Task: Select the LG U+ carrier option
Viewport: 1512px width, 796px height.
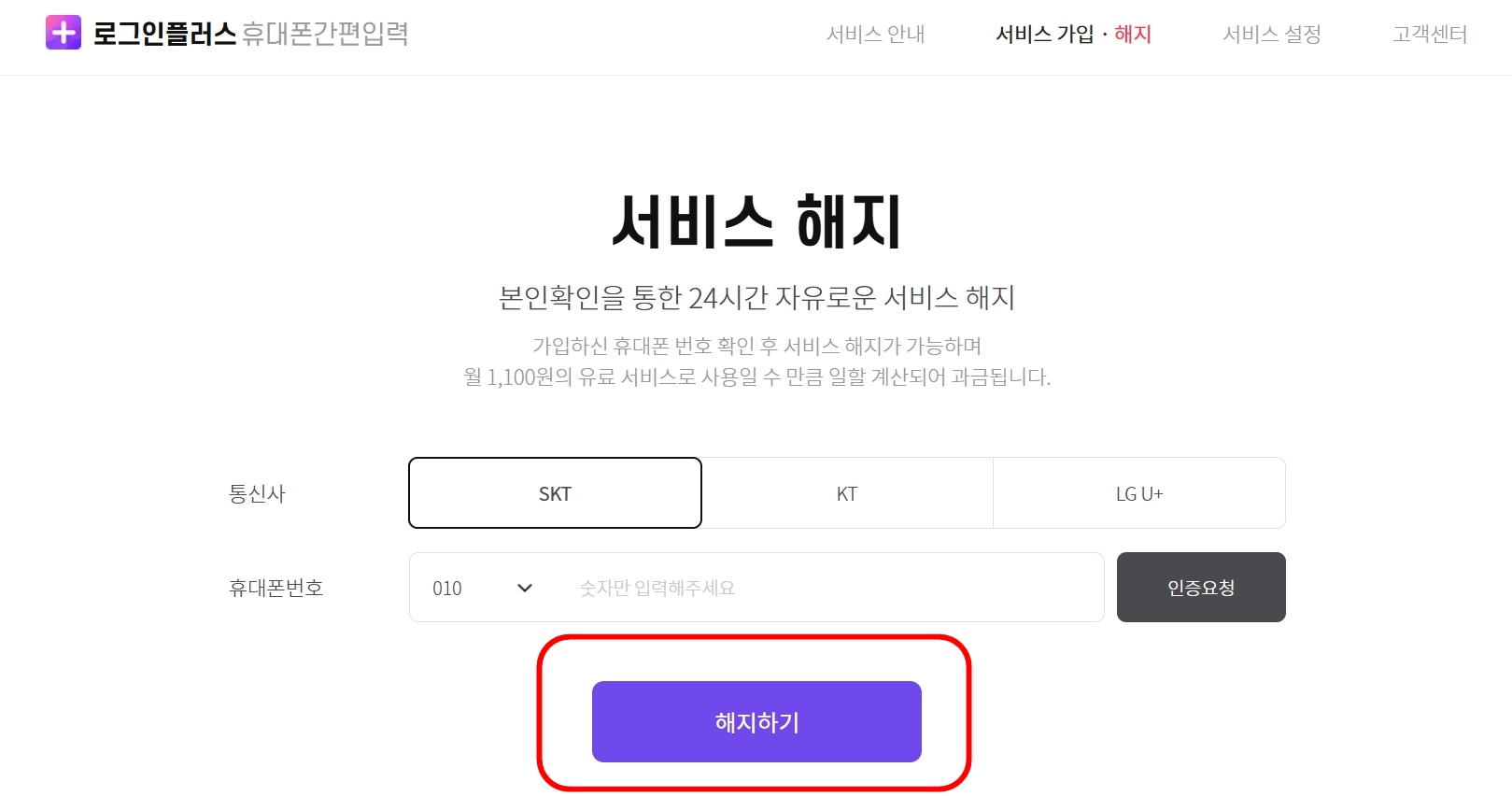Action: (1138, 492)
